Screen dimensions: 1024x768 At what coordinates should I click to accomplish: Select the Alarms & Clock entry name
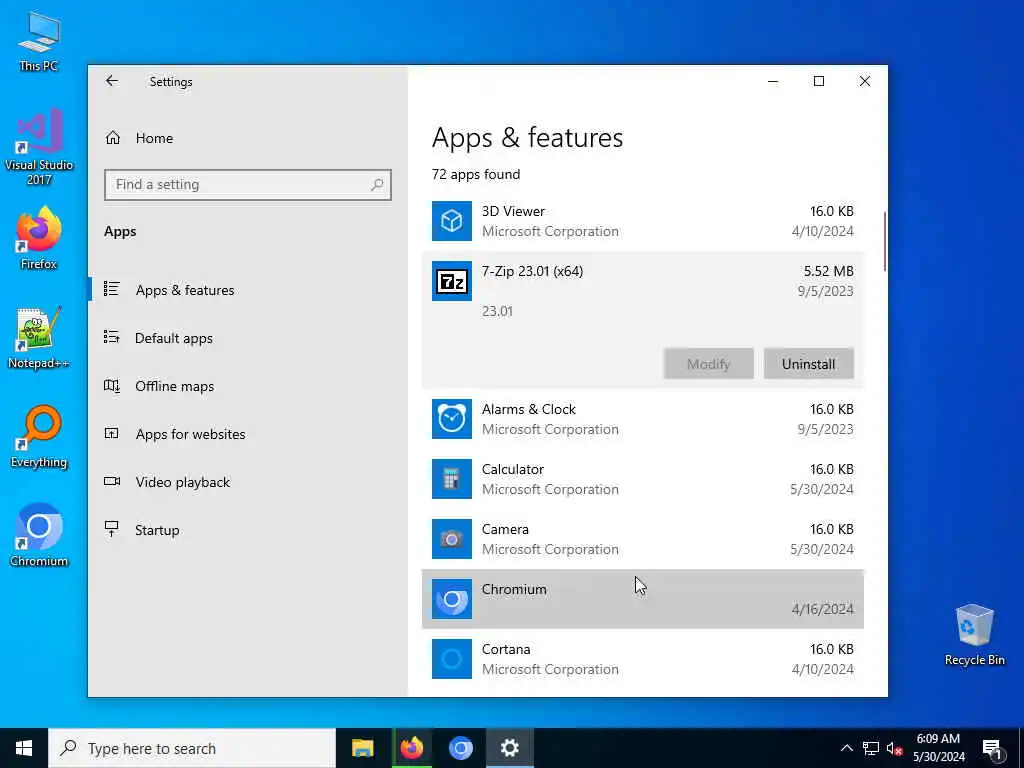click(528, 409)
